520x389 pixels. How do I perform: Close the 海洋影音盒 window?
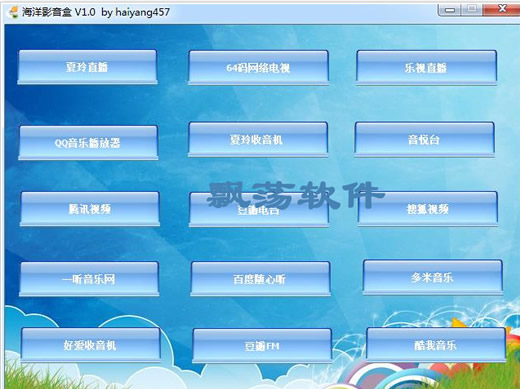click(x=502, y=9)
